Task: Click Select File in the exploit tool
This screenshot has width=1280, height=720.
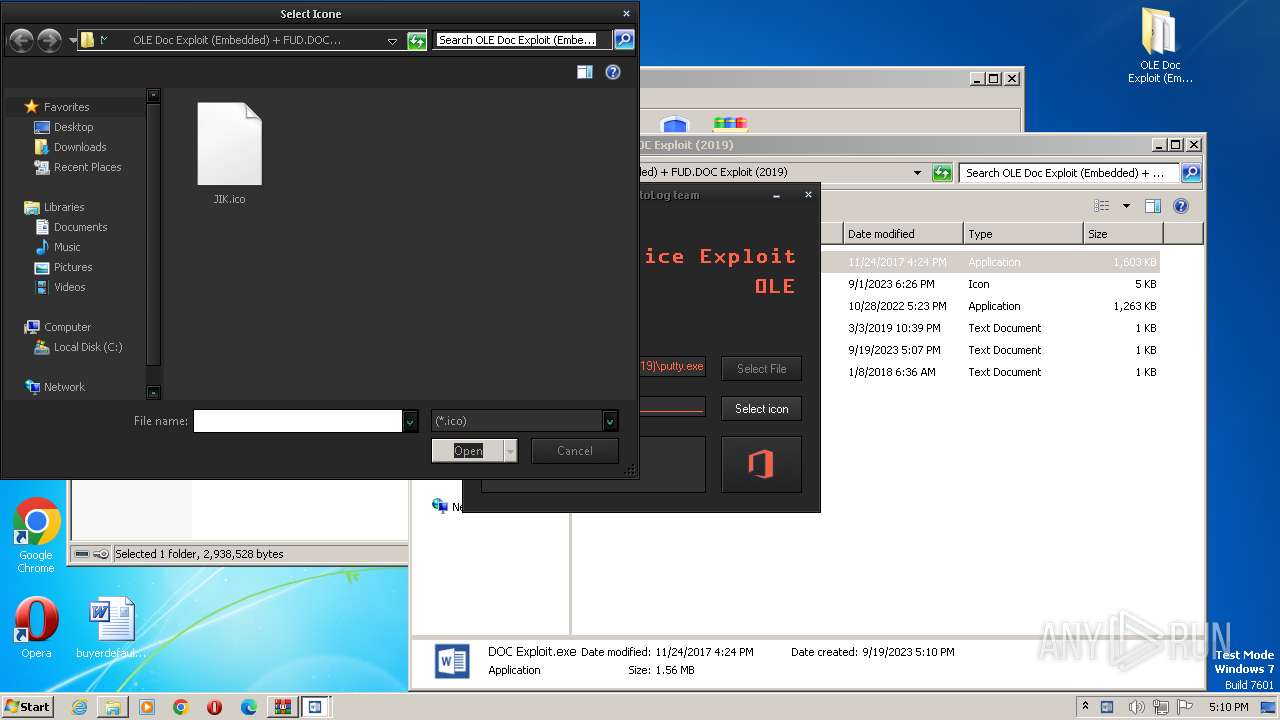Action: [761, 369]
